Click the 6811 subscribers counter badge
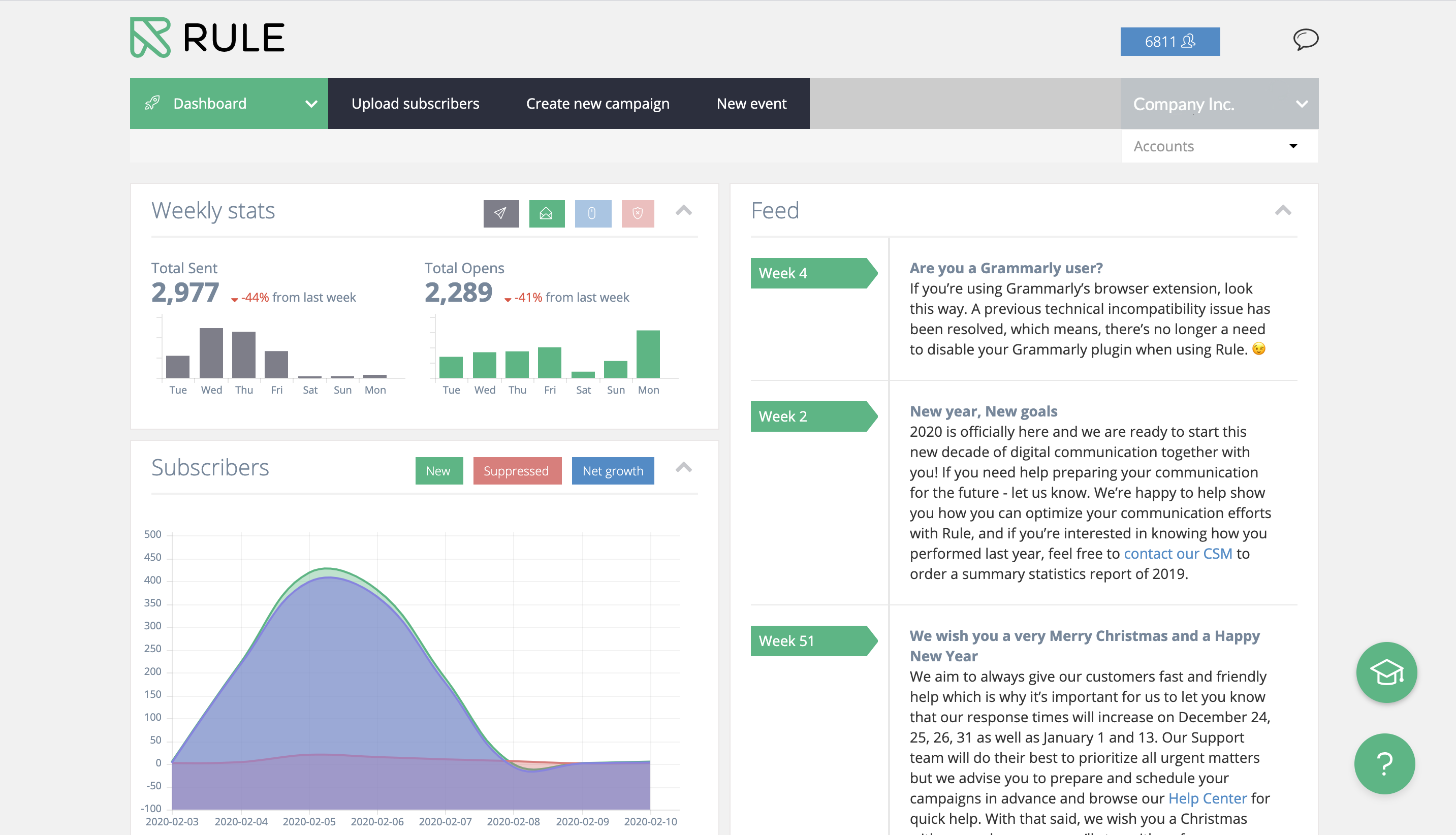Viewport: 1456px width, 835px height. 1169,41
